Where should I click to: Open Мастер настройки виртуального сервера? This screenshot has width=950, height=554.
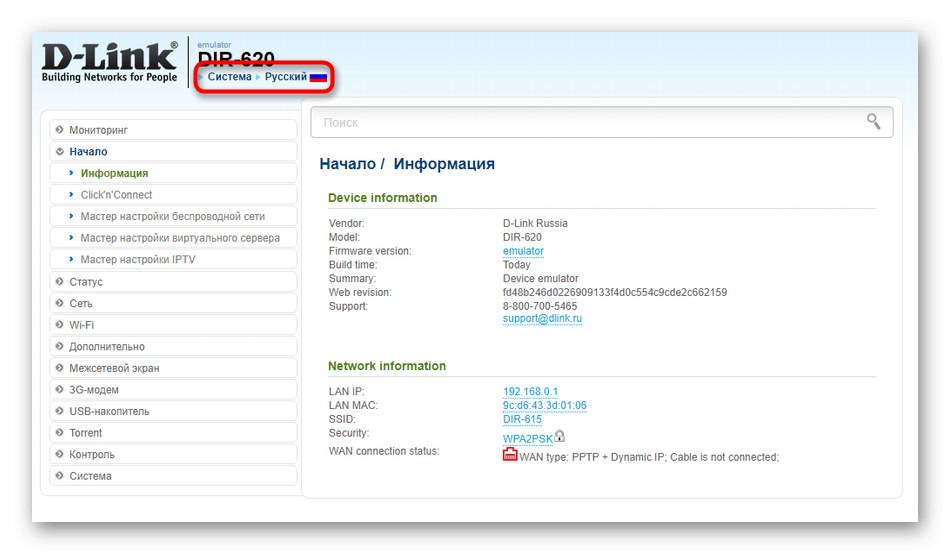click(x=173, y=238)
